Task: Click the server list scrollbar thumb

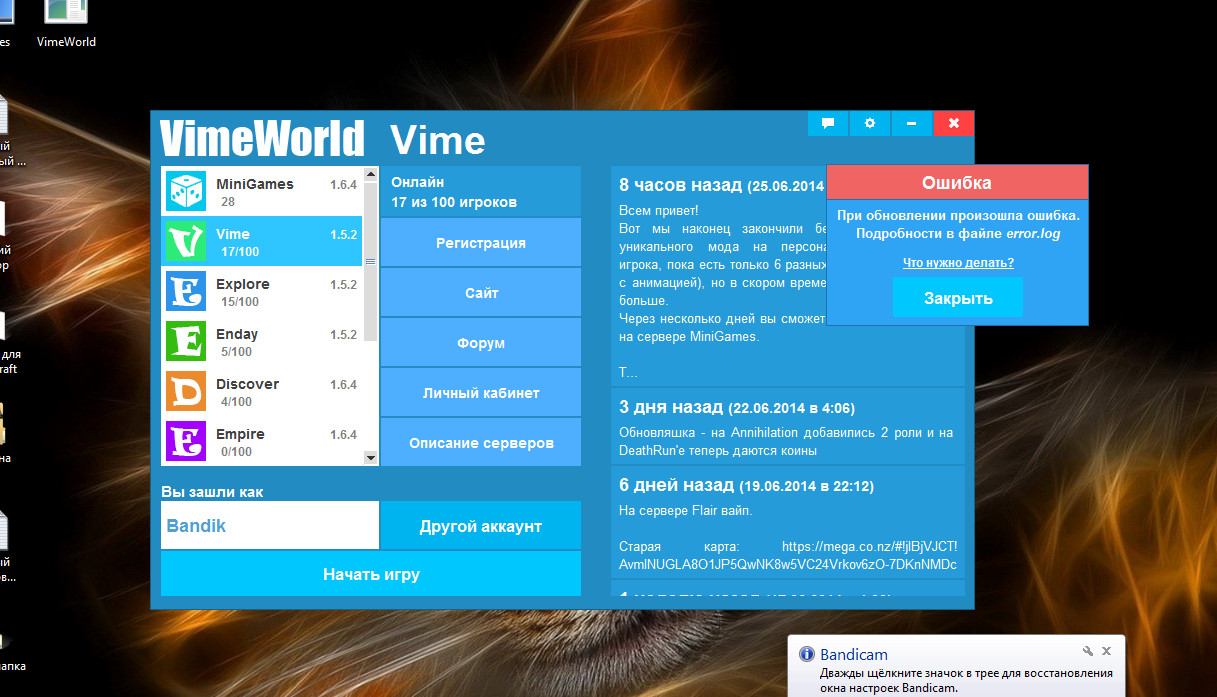Action: click(x=371, y=261)
